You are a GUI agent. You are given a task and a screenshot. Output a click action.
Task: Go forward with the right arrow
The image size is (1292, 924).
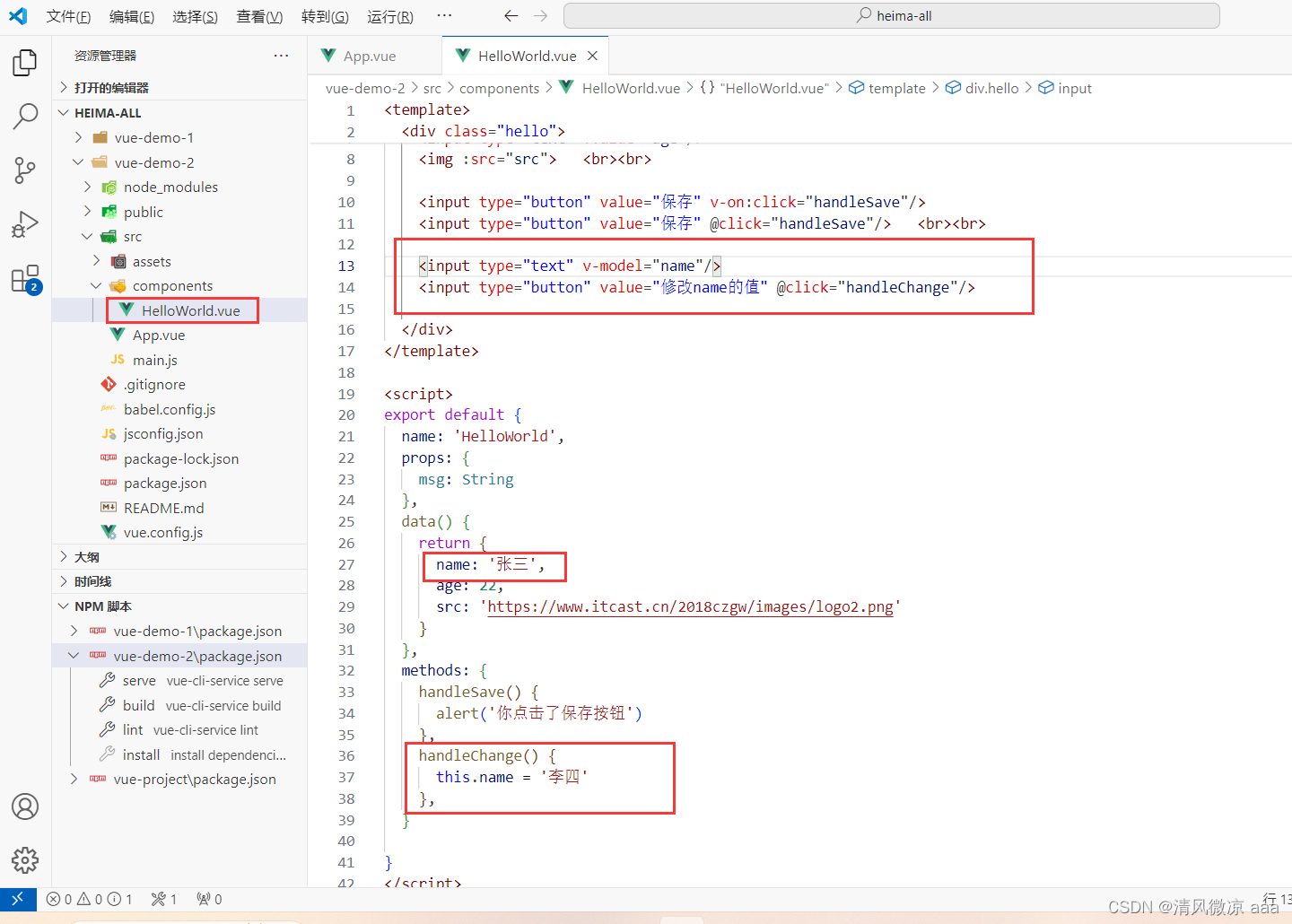pyautogui.click(x=540, y=16)
